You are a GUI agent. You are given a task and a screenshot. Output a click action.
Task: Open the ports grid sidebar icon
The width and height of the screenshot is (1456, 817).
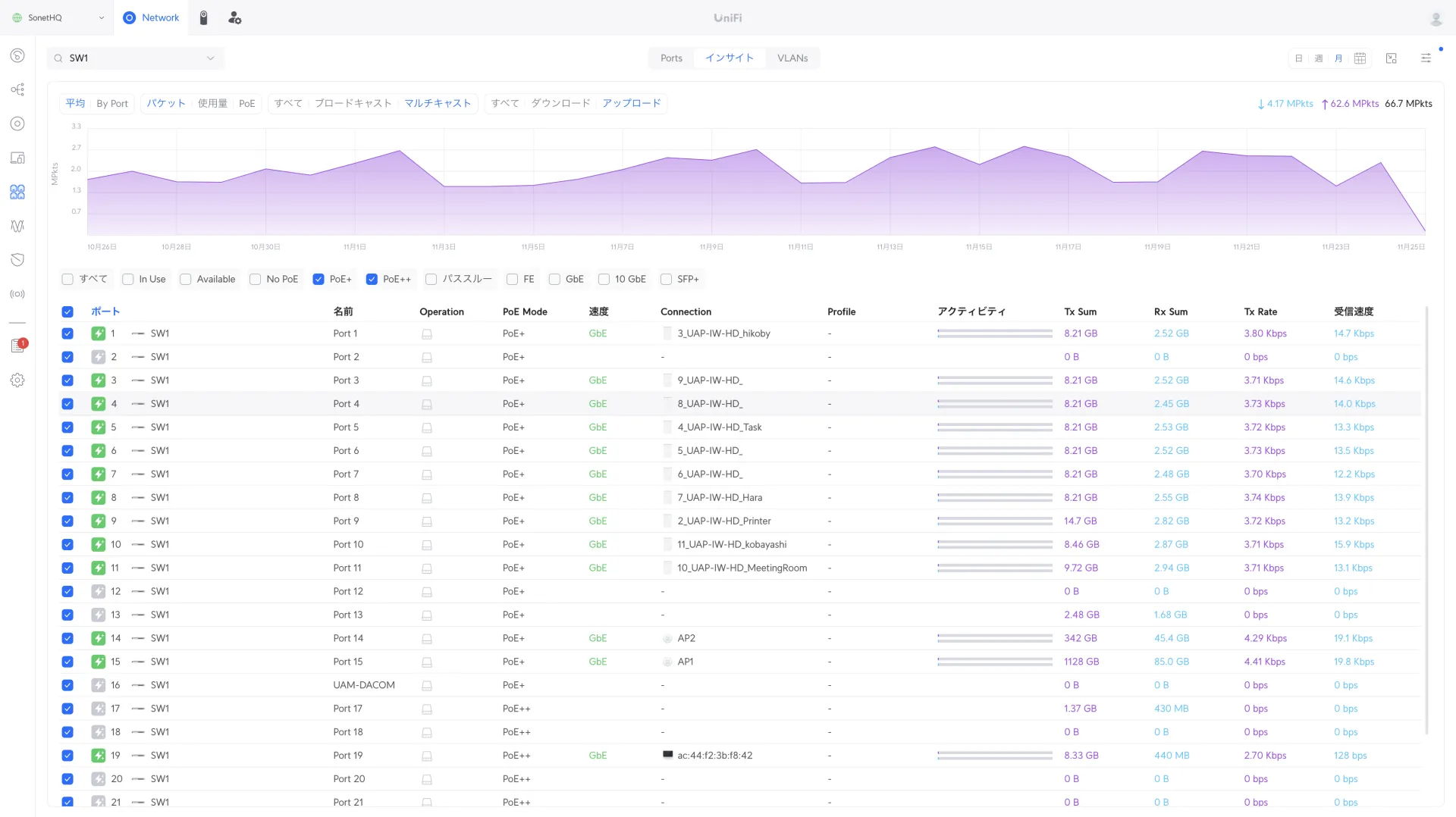[17, 192]
